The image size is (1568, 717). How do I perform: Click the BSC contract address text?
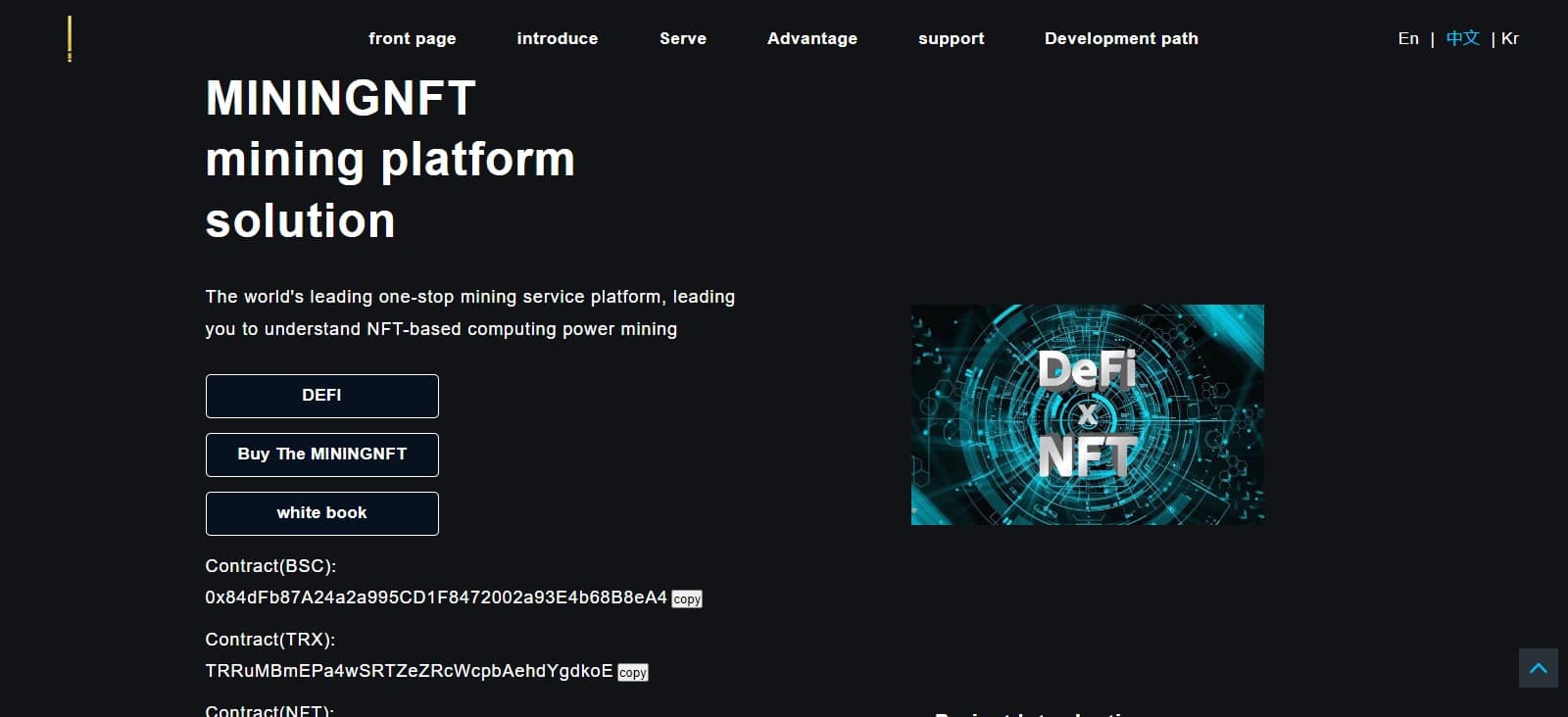[435, 597]
